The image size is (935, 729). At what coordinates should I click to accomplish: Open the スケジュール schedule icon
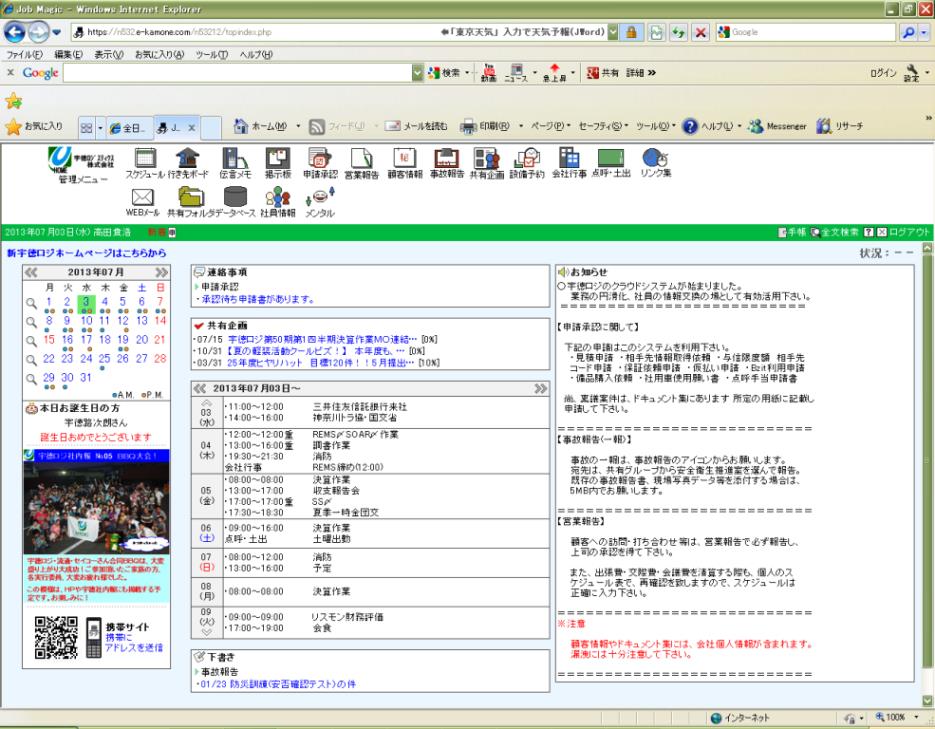[x=148, y=158]
